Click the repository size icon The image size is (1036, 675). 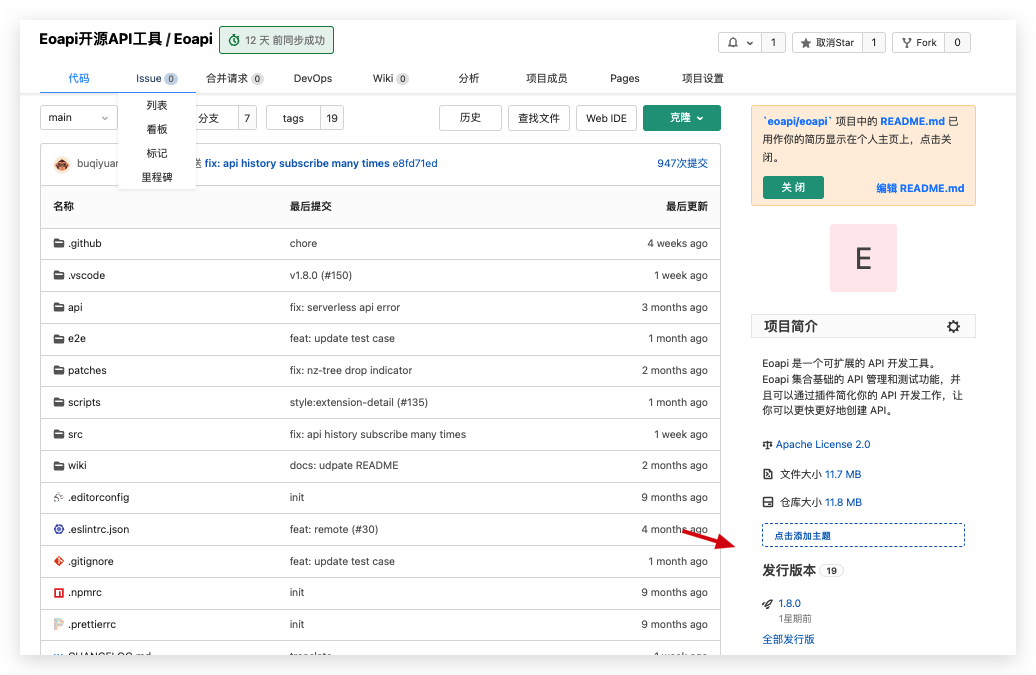point(767,502)
